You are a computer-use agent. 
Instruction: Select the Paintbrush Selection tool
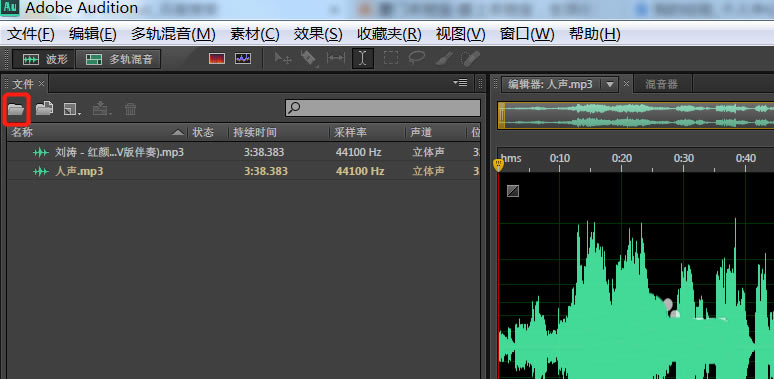click(444, 59)
